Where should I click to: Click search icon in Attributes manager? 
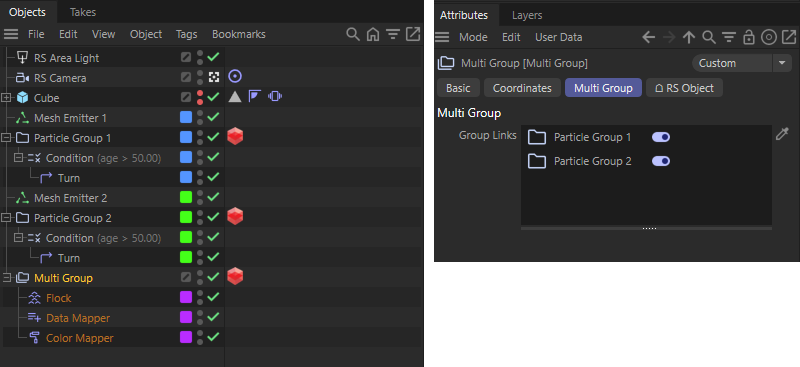tap(709, 37)
